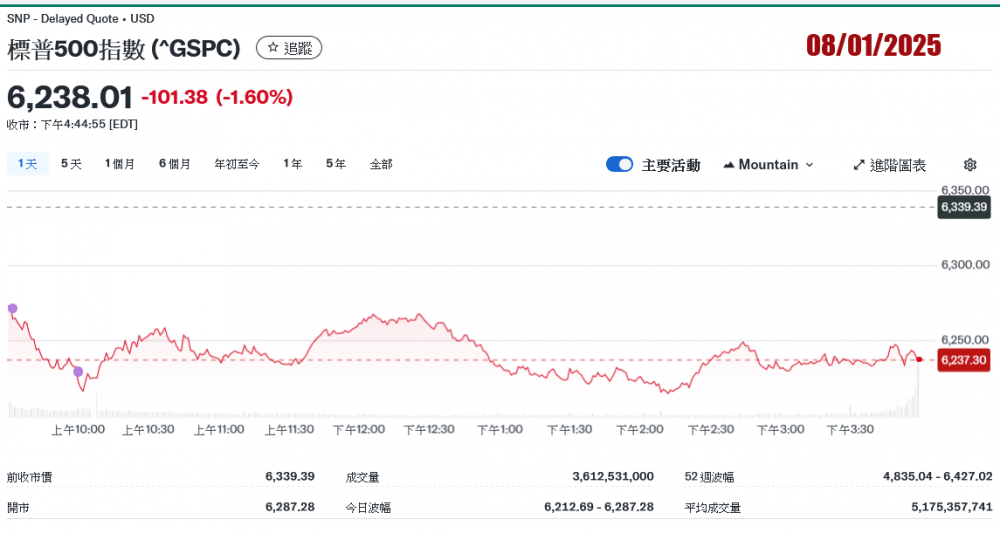1000x533 pixels.
Task: Open chart settings via gear icon
Action: click(x=969, y=165)
